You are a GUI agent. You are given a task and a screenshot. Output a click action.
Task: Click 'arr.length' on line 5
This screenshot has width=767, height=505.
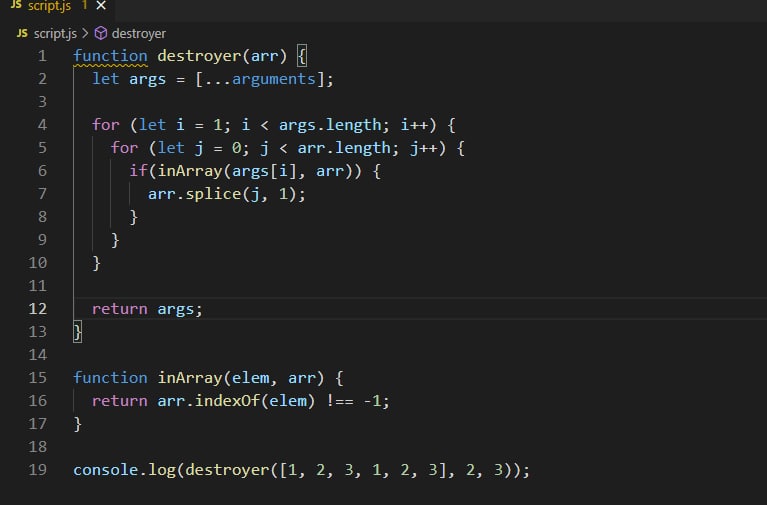pos(344,148)
